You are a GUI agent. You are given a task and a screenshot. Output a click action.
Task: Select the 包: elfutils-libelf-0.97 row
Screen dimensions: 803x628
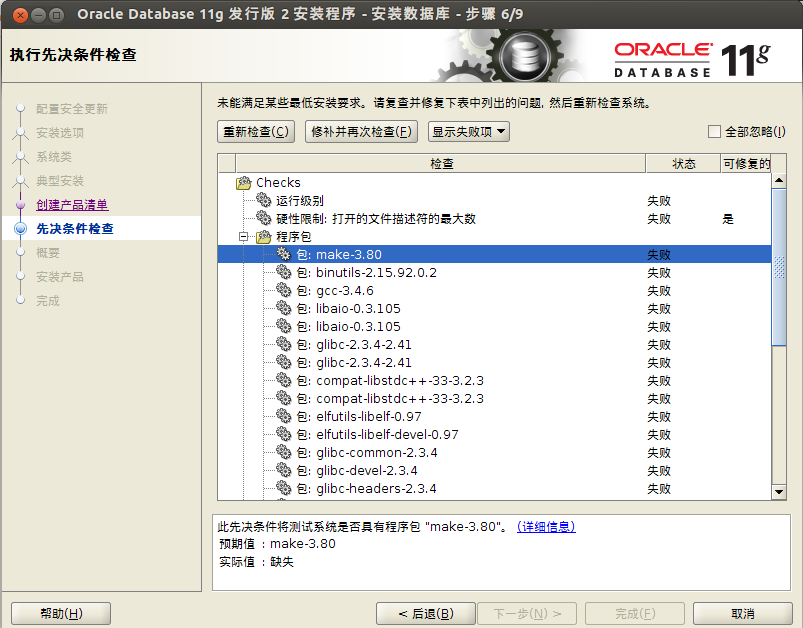[x=494, y=416]
